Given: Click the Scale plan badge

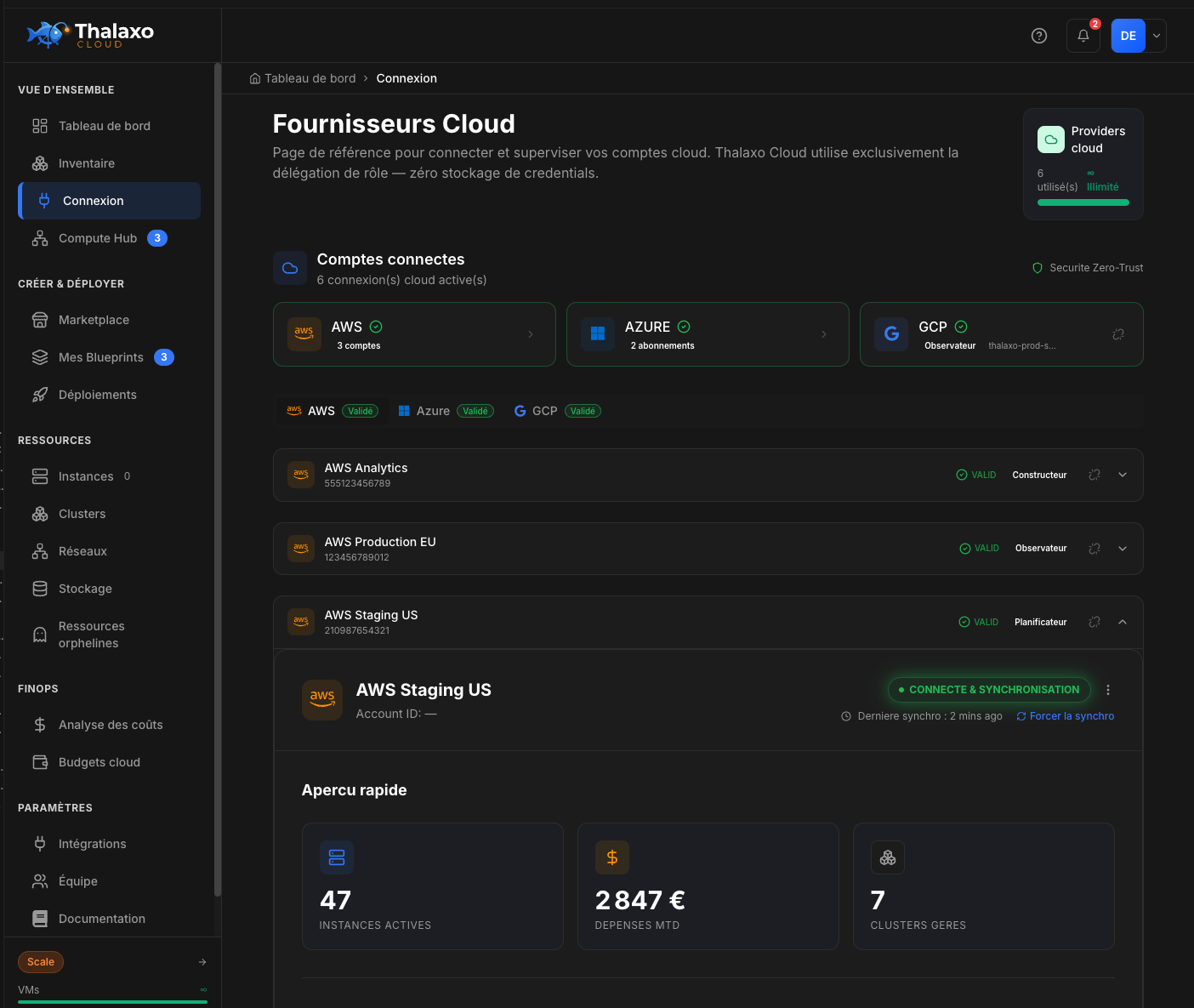Looking at the screenshot, I should point(41,962).
